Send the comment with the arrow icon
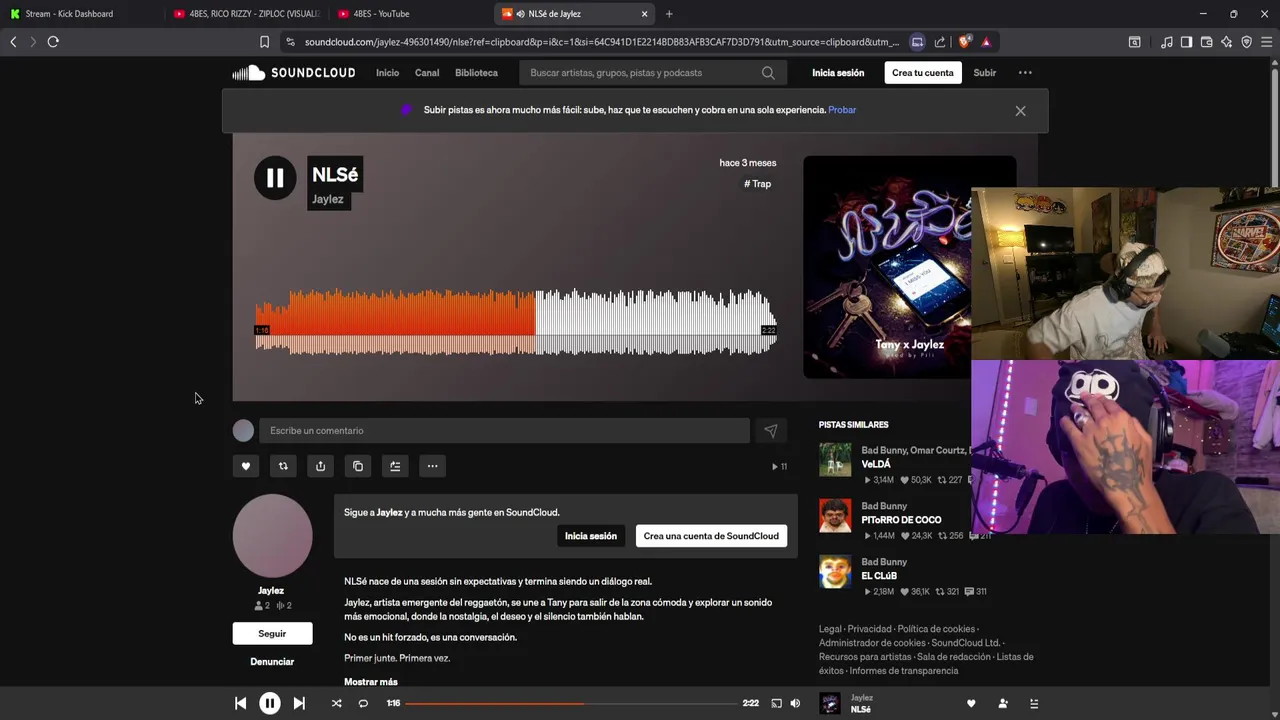This screenshot has width=1280, height=720. coord(771,431)
